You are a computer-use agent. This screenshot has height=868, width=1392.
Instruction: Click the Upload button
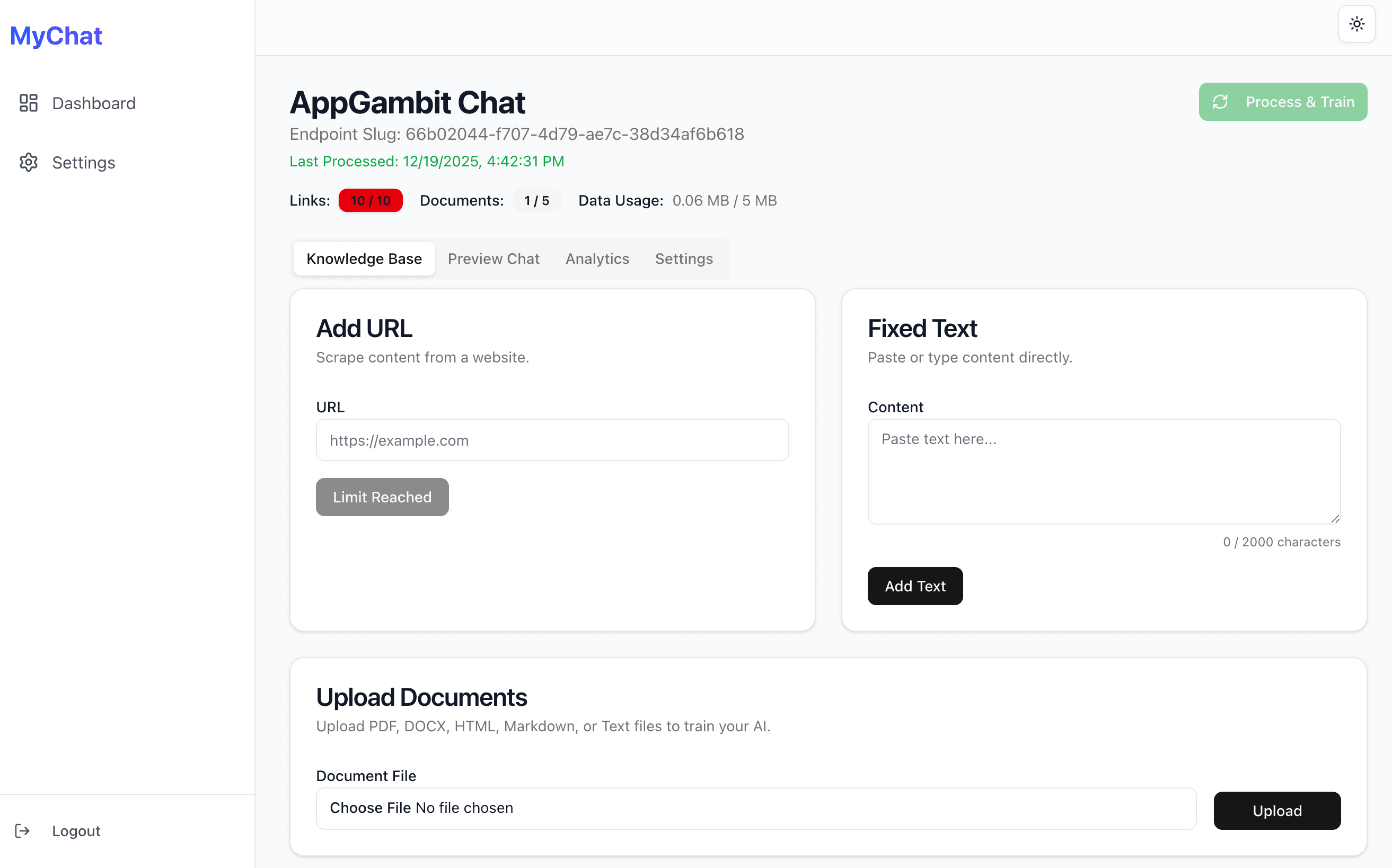coord(1277,811)
